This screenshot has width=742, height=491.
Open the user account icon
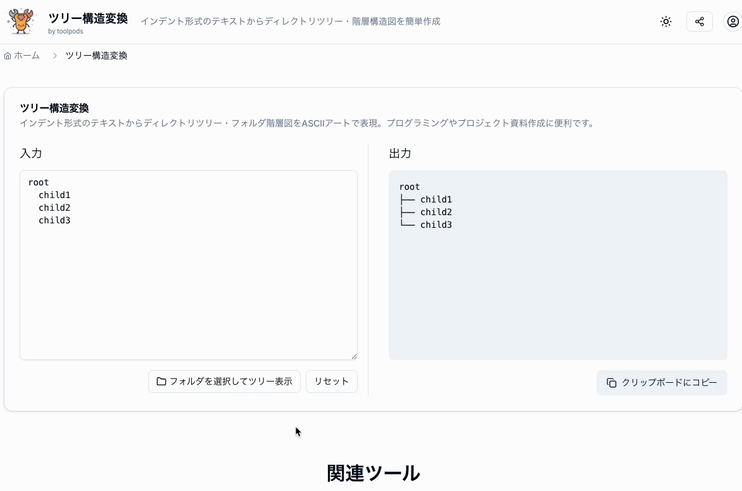[x=733, y=21]
